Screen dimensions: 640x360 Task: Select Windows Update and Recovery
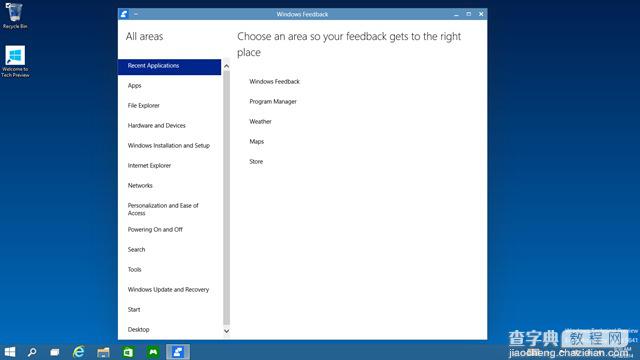168,290
